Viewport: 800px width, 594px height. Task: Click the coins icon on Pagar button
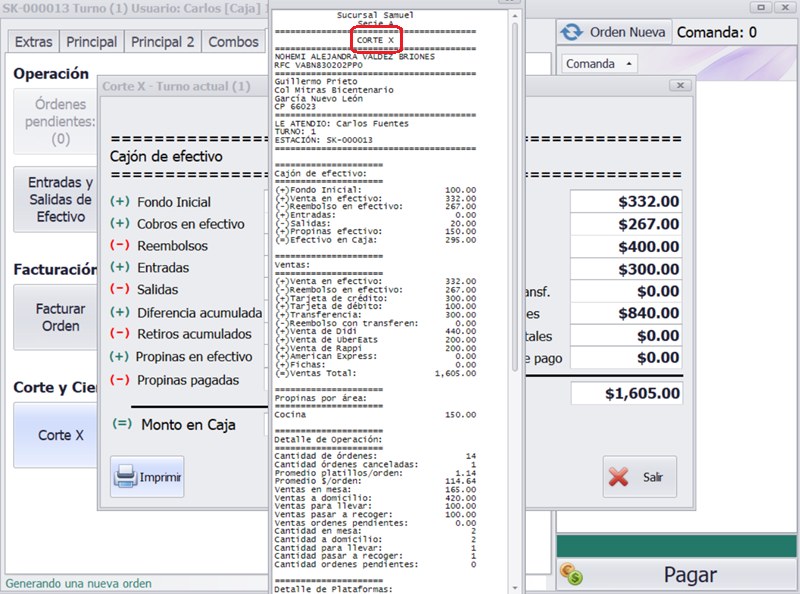point(572,574)
